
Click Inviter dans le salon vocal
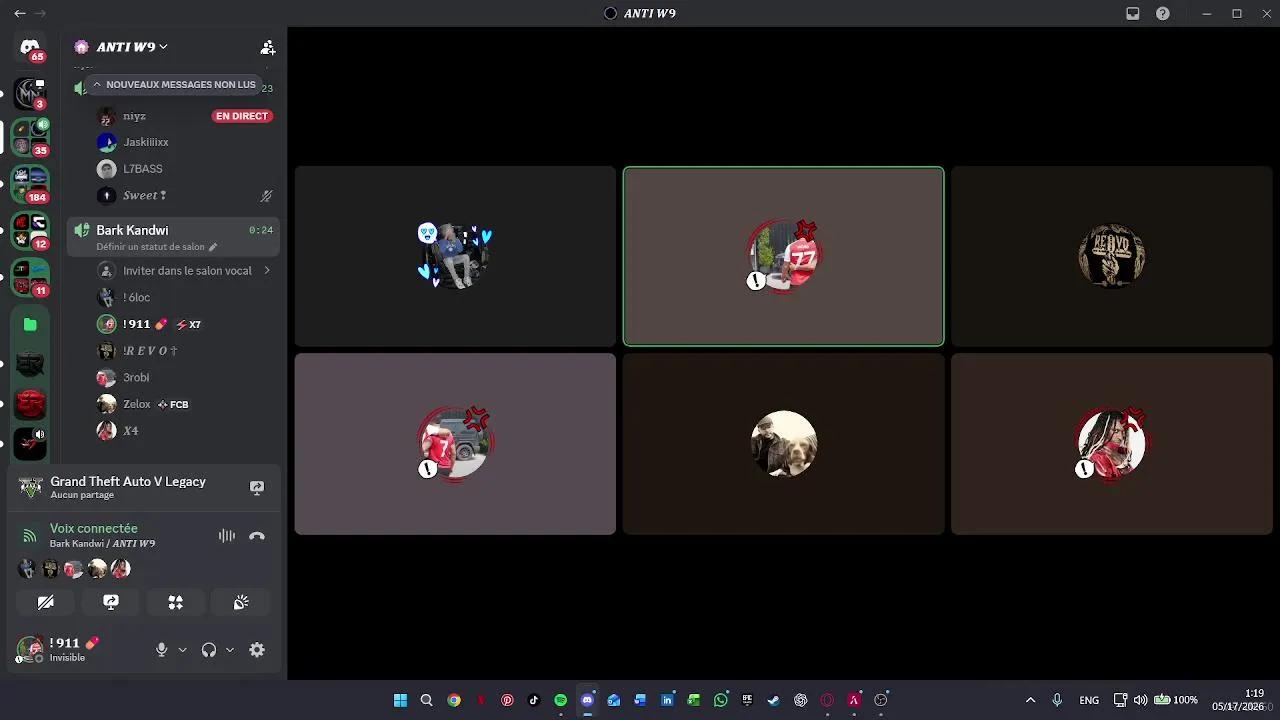187,271
